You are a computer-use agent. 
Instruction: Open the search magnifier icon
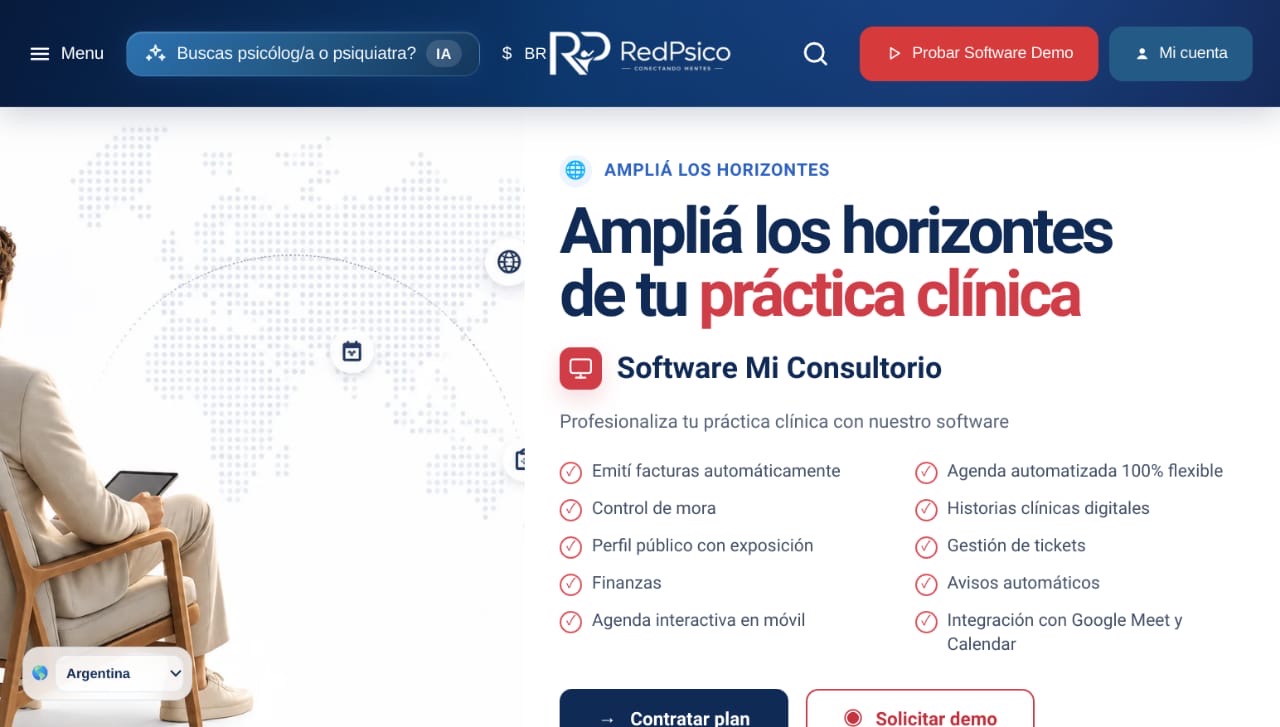(x=816, y=54)
